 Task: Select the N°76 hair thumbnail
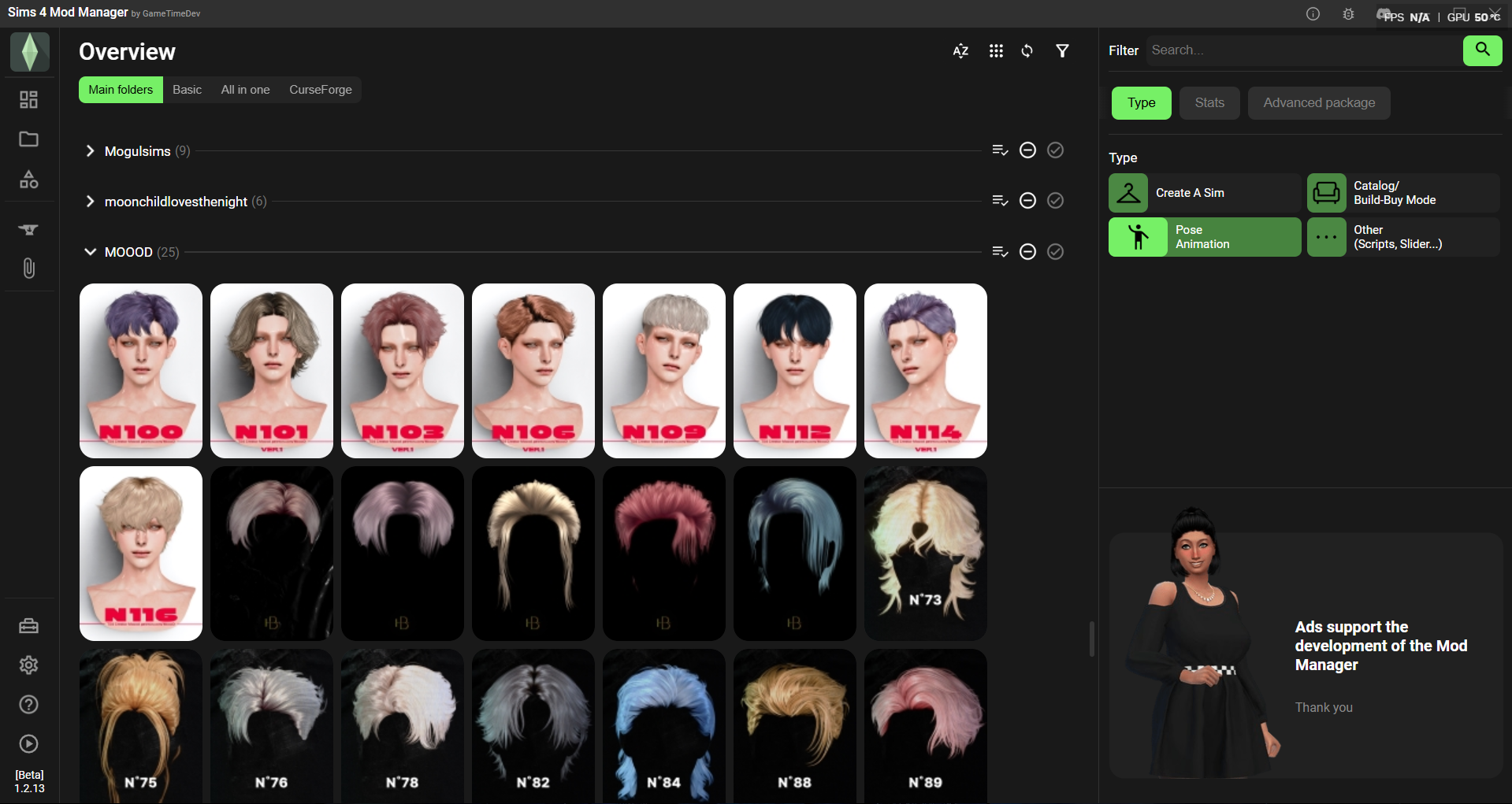tap(272, 726)
